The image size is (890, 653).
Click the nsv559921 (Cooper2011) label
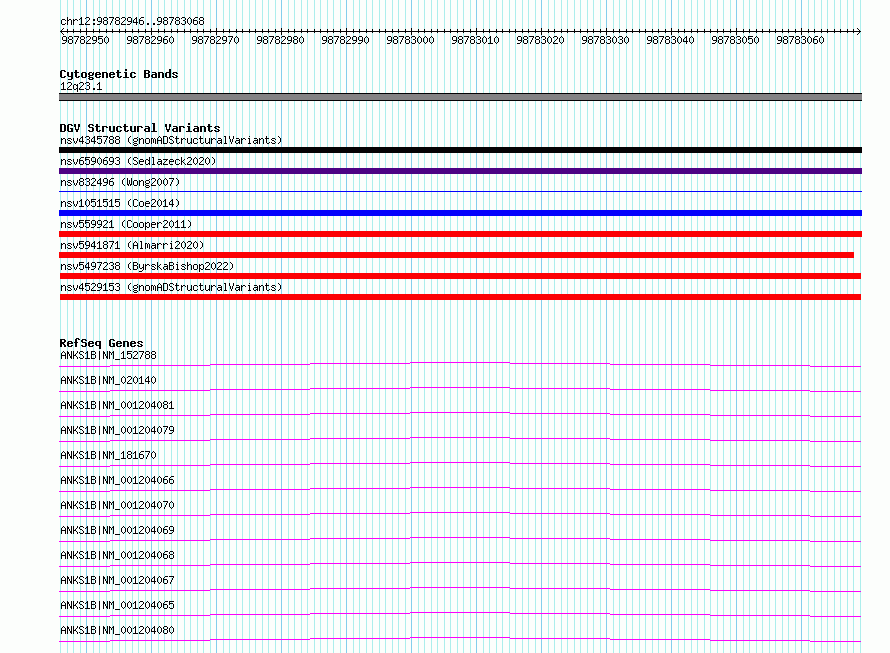click(x=126, y=224)
